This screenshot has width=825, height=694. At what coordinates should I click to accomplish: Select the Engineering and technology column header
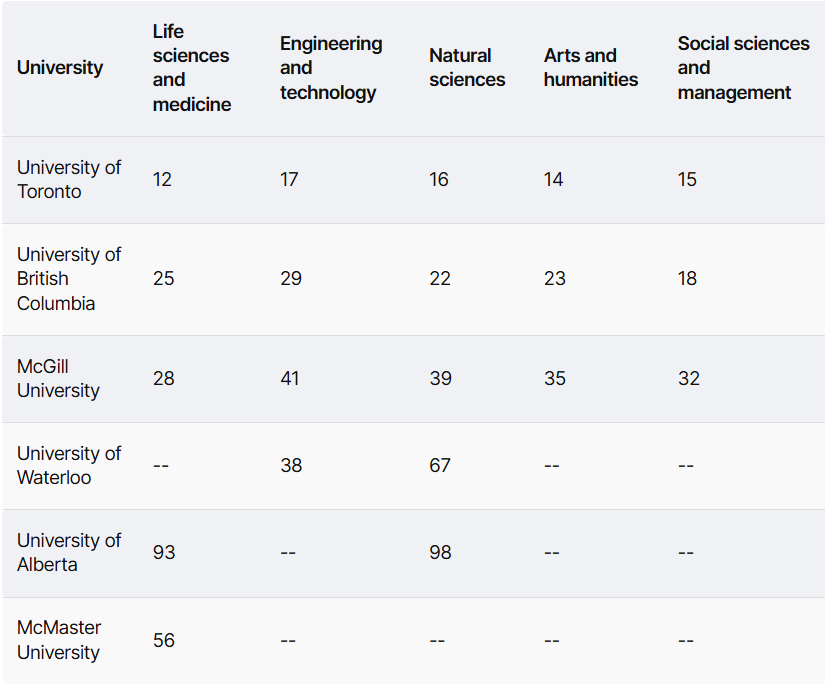point(331,68)
